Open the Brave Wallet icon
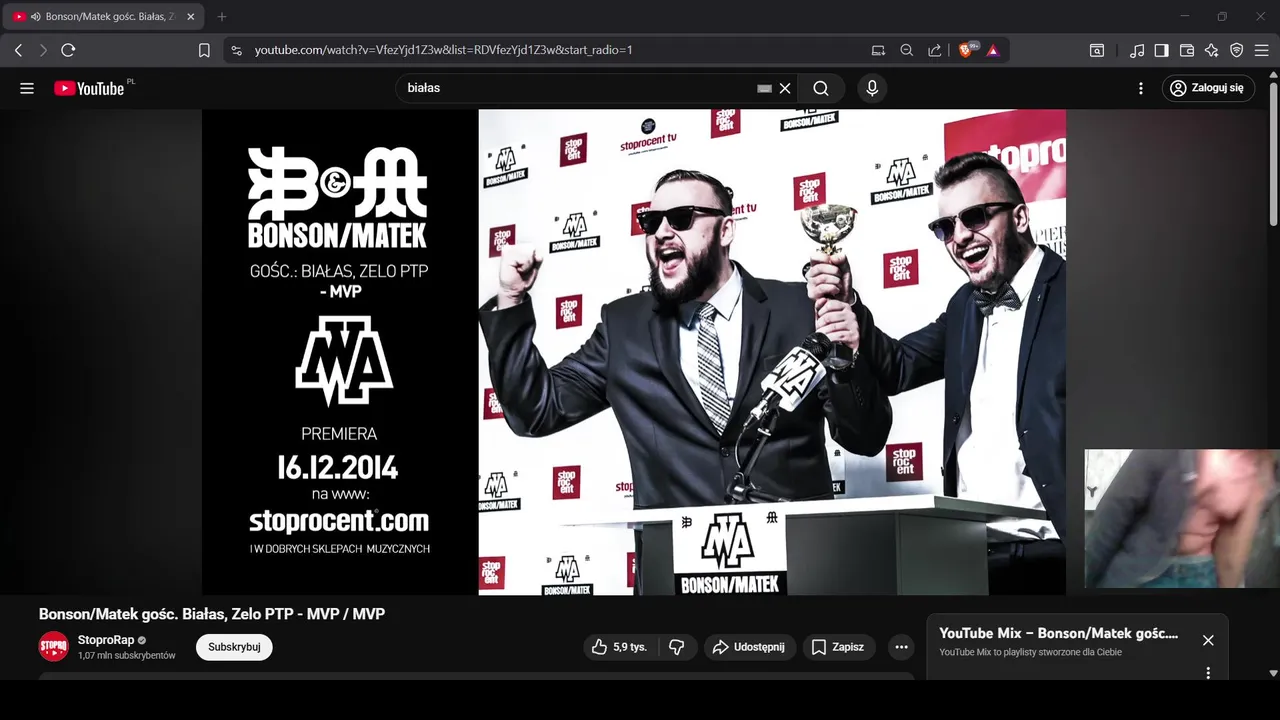 coord(1187,50)
